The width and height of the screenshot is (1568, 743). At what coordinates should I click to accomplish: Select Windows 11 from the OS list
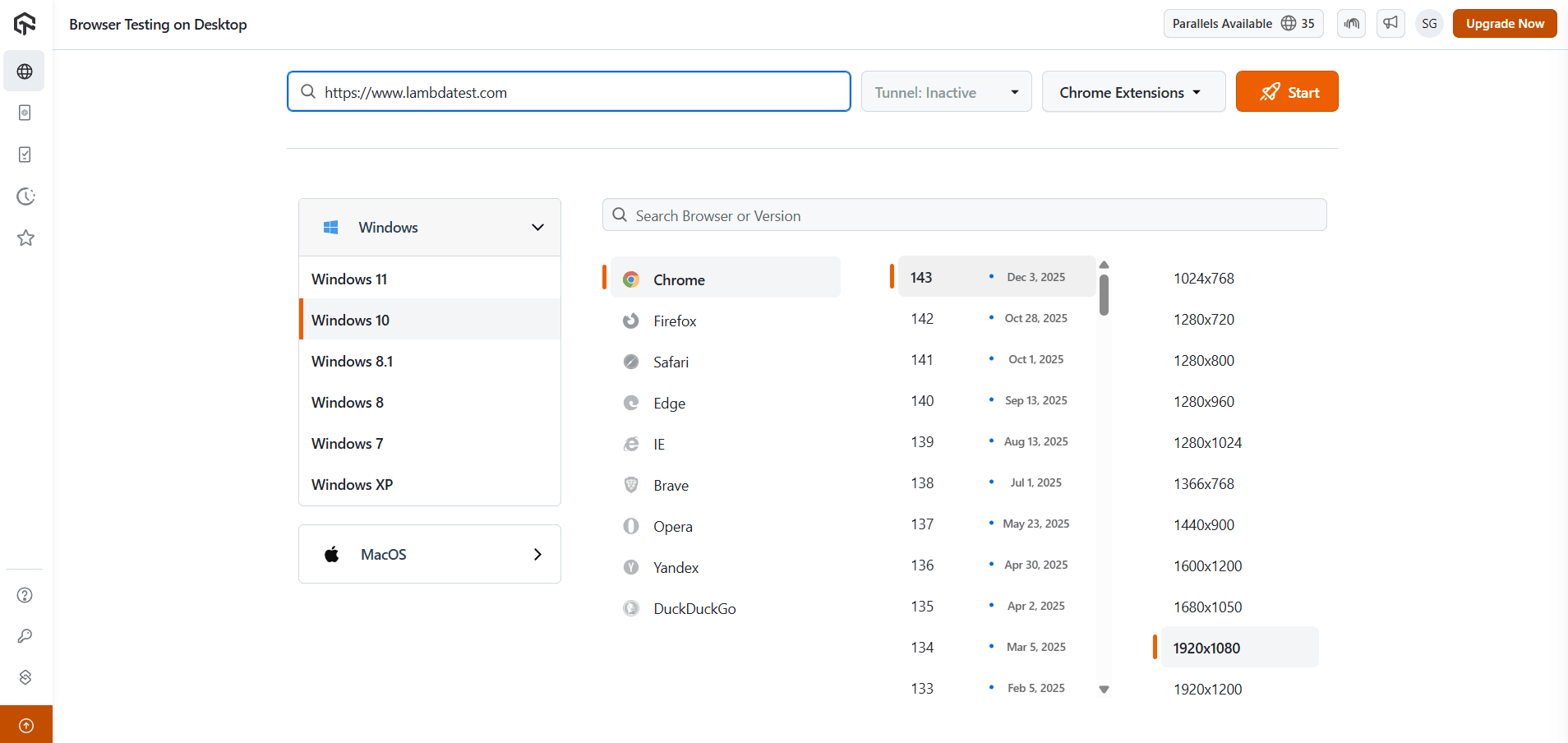coord(349,279)
